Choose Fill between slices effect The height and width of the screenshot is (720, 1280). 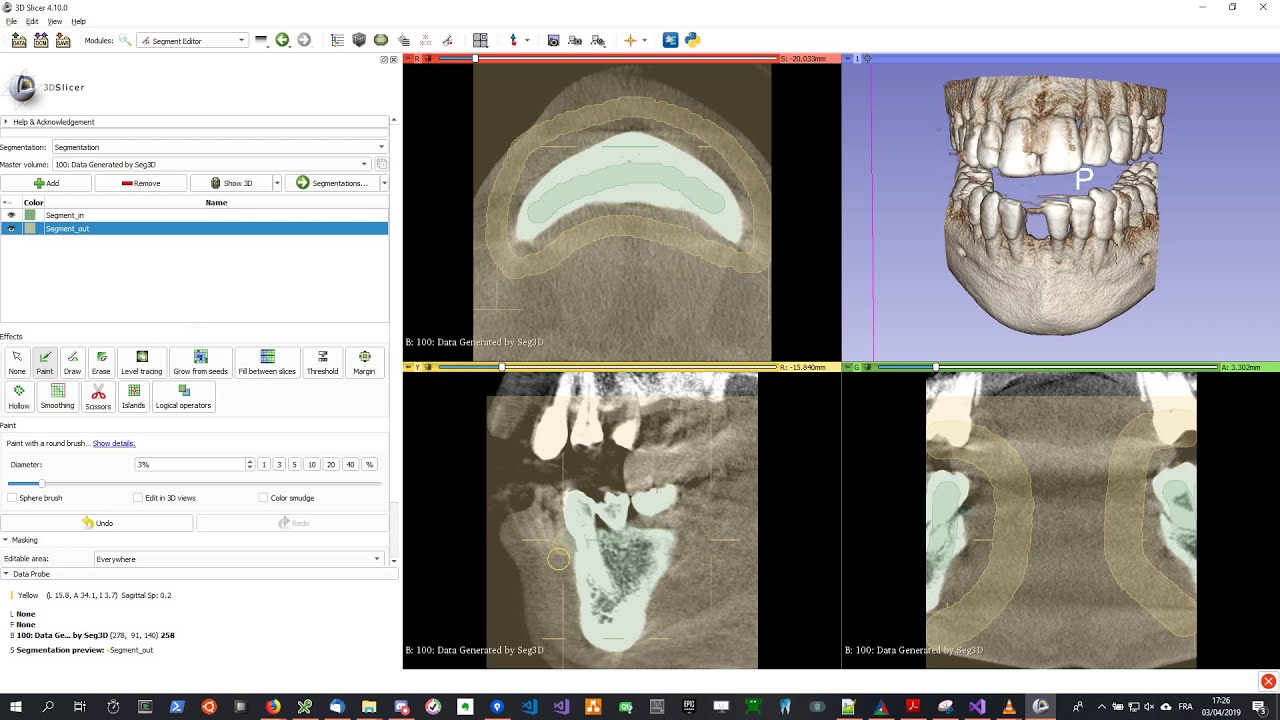(267, 362)
